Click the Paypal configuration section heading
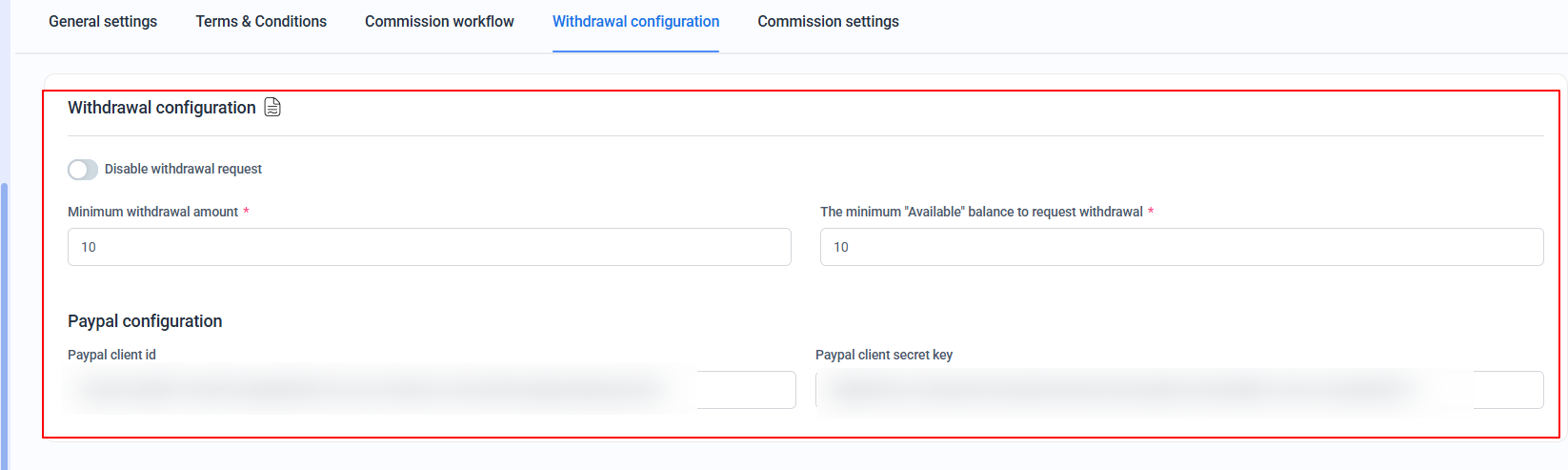Screen dimensions: 1568x470 tap(145, 321)
